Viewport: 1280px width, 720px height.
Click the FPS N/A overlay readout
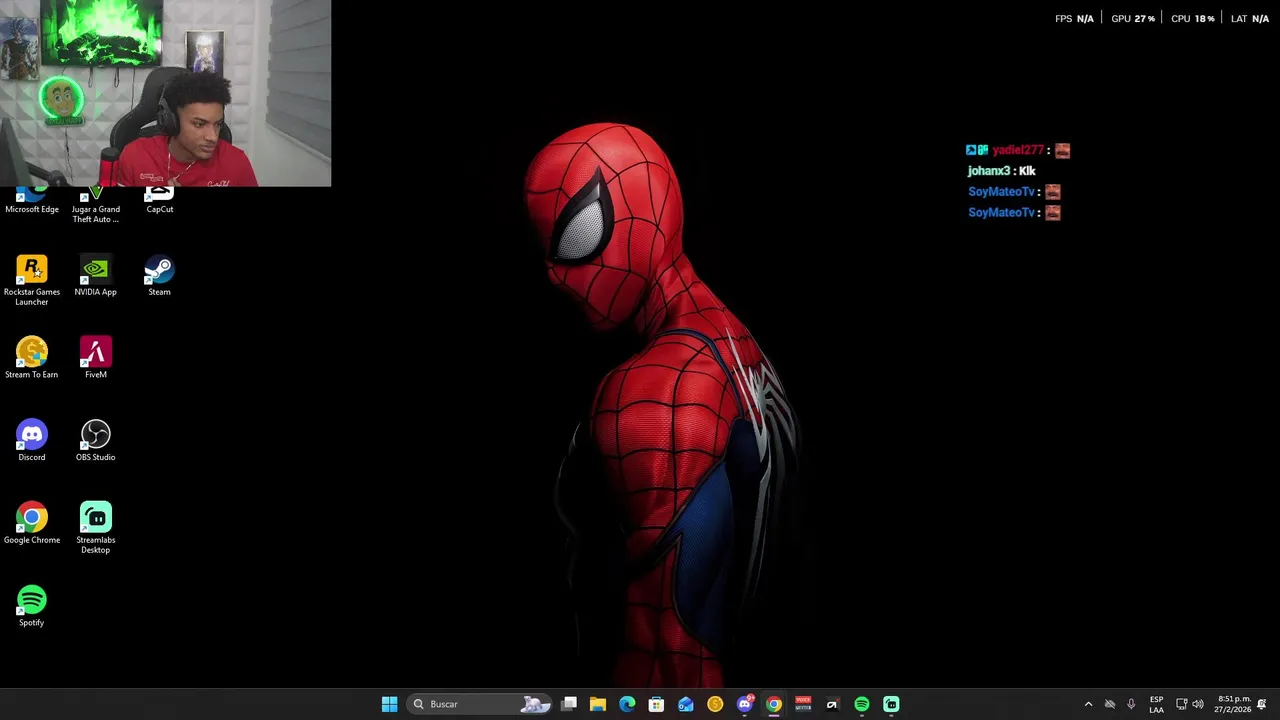1074,19
